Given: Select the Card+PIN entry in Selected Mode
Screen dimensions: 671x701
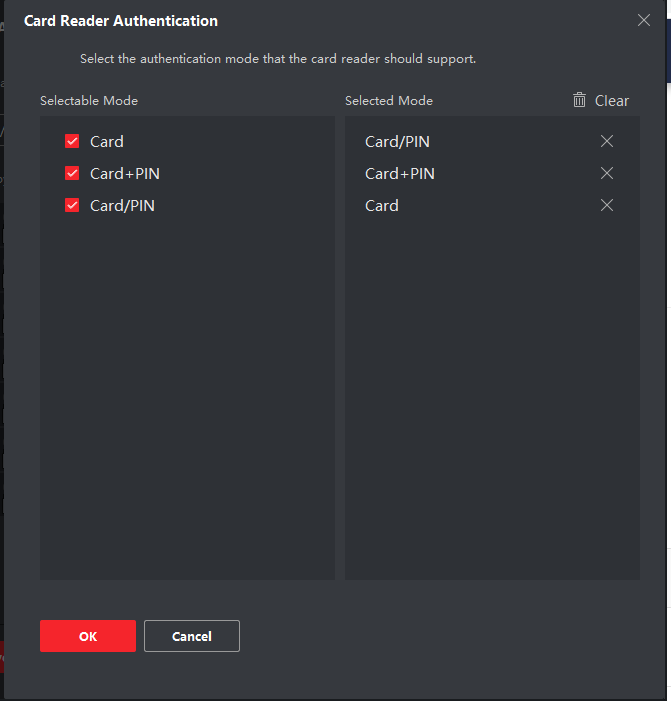Looking at the screenshot, I should coord(400,174).
